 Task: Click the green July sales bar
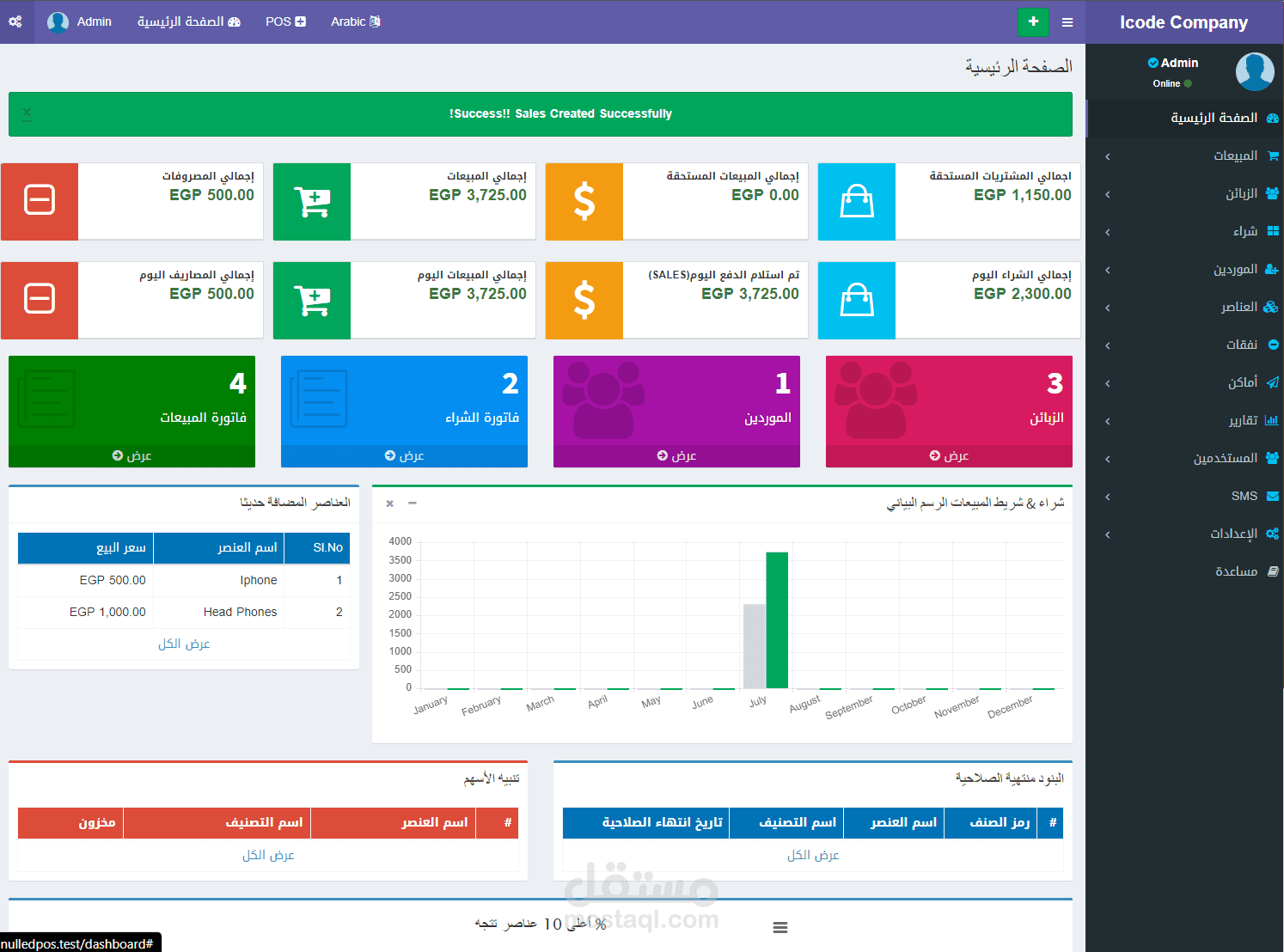point(777,620)
